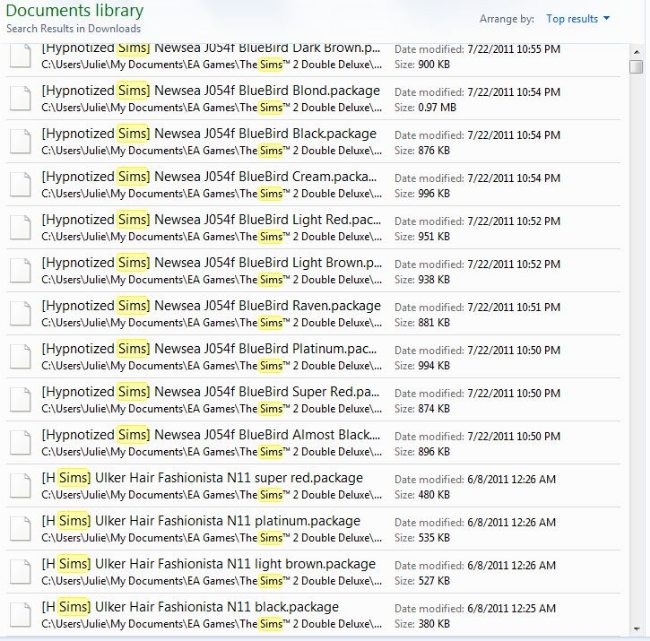The image size is (650, 641).
Task: Select file name BlueBird Platinum
Action: [x=209, y=350]
